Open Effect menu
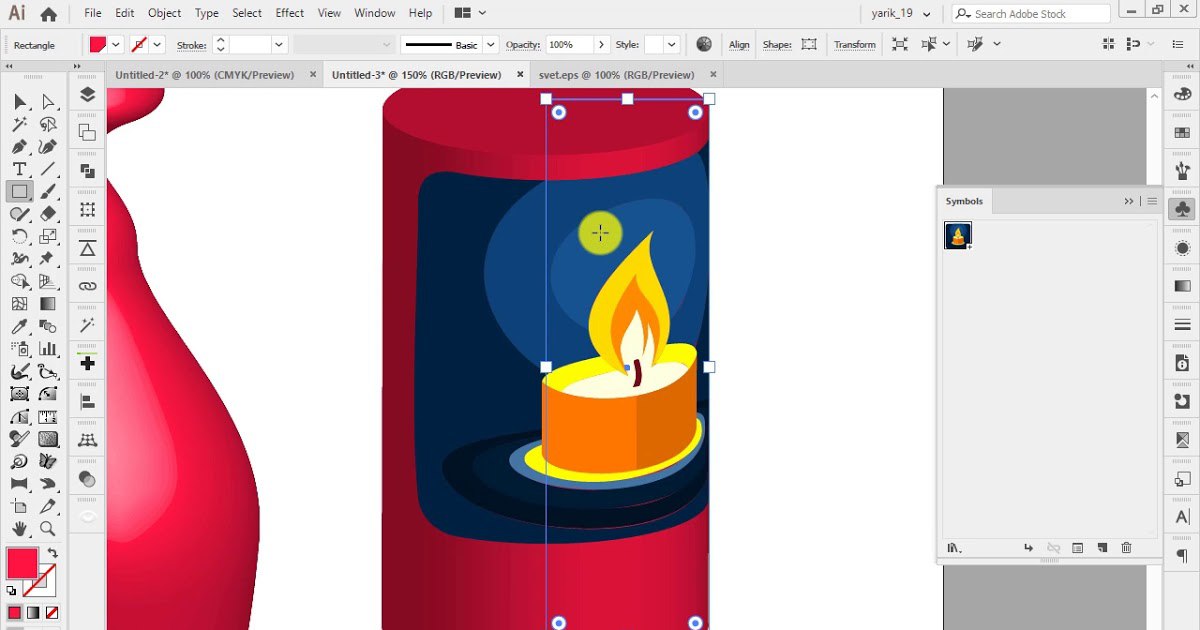Viewport: 1200px width, 630px height. tap(290, 13)
